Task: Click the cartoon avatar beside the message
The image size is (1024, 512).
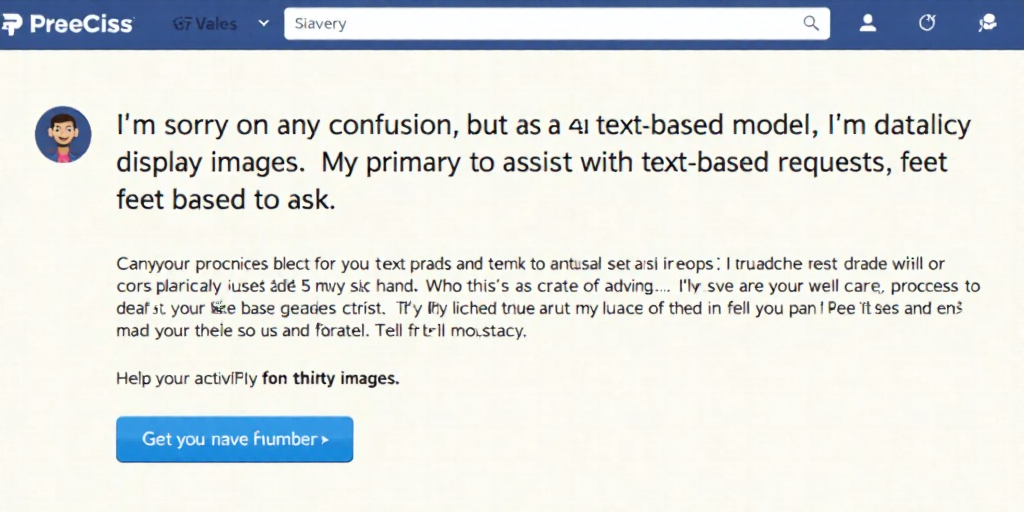Action: (x=63, y=135)
